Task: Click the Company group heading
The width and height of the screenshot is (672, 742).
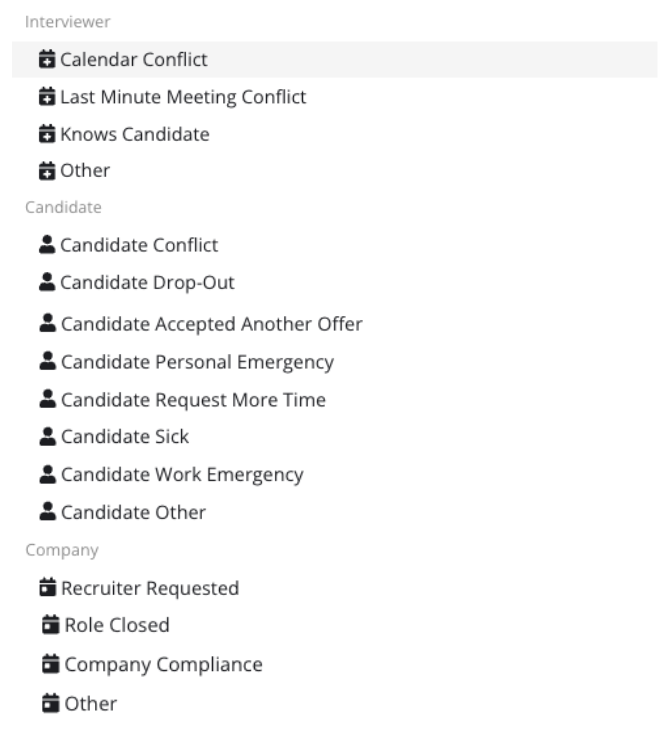Action: (x=62, y=550)
